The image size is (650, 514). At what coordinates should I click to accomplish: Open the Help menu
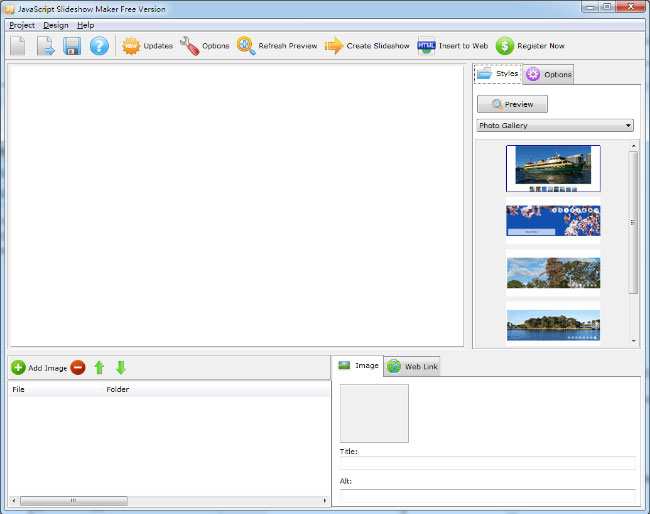[85, 25]
